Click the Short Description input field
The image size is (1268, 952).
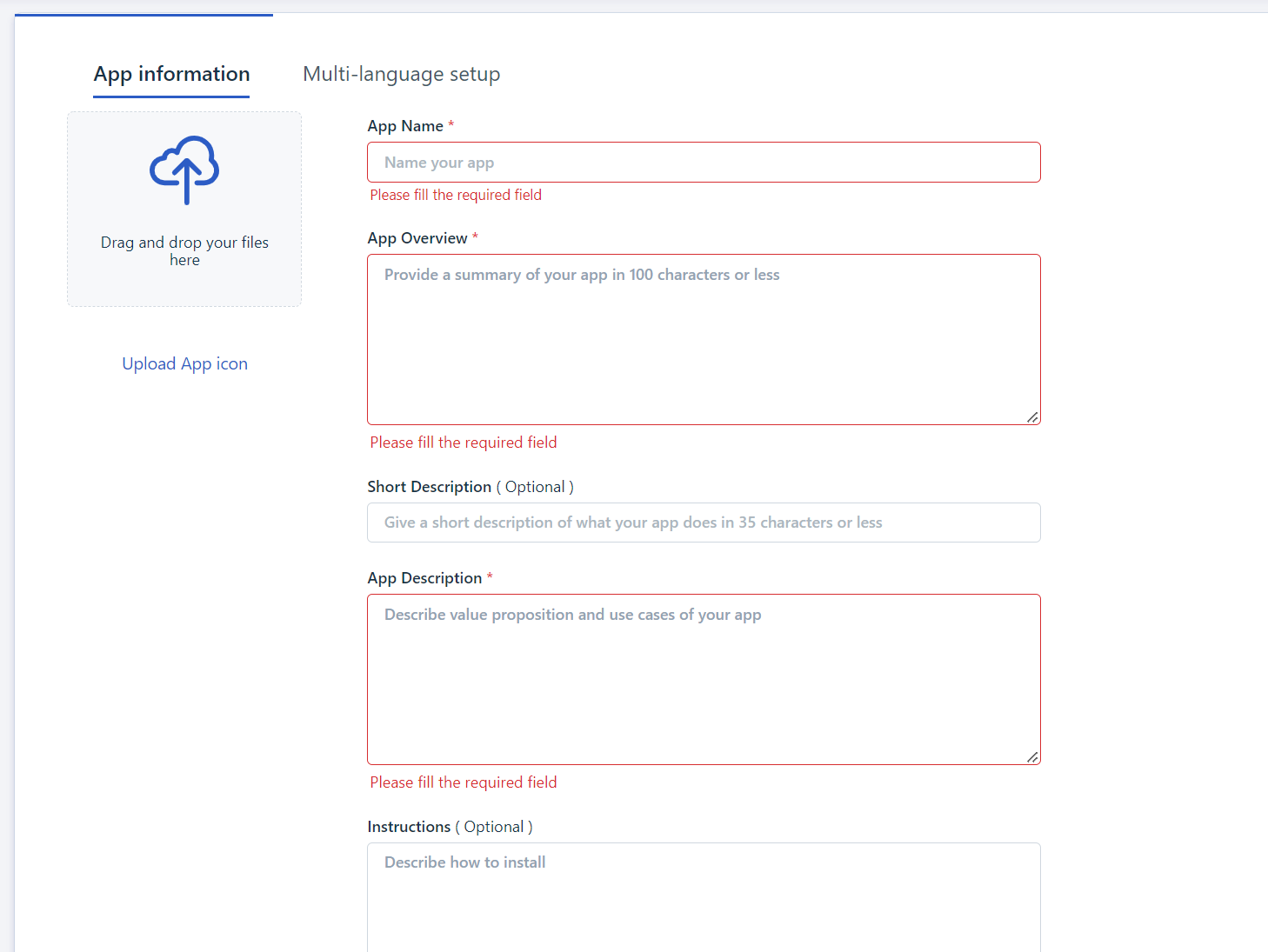pyautogui.click(x=703, y=522)
